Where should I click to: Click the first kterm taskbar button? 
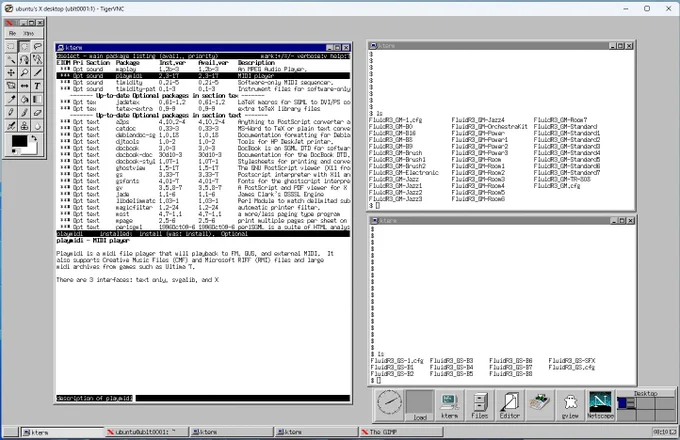pos(62,432)
